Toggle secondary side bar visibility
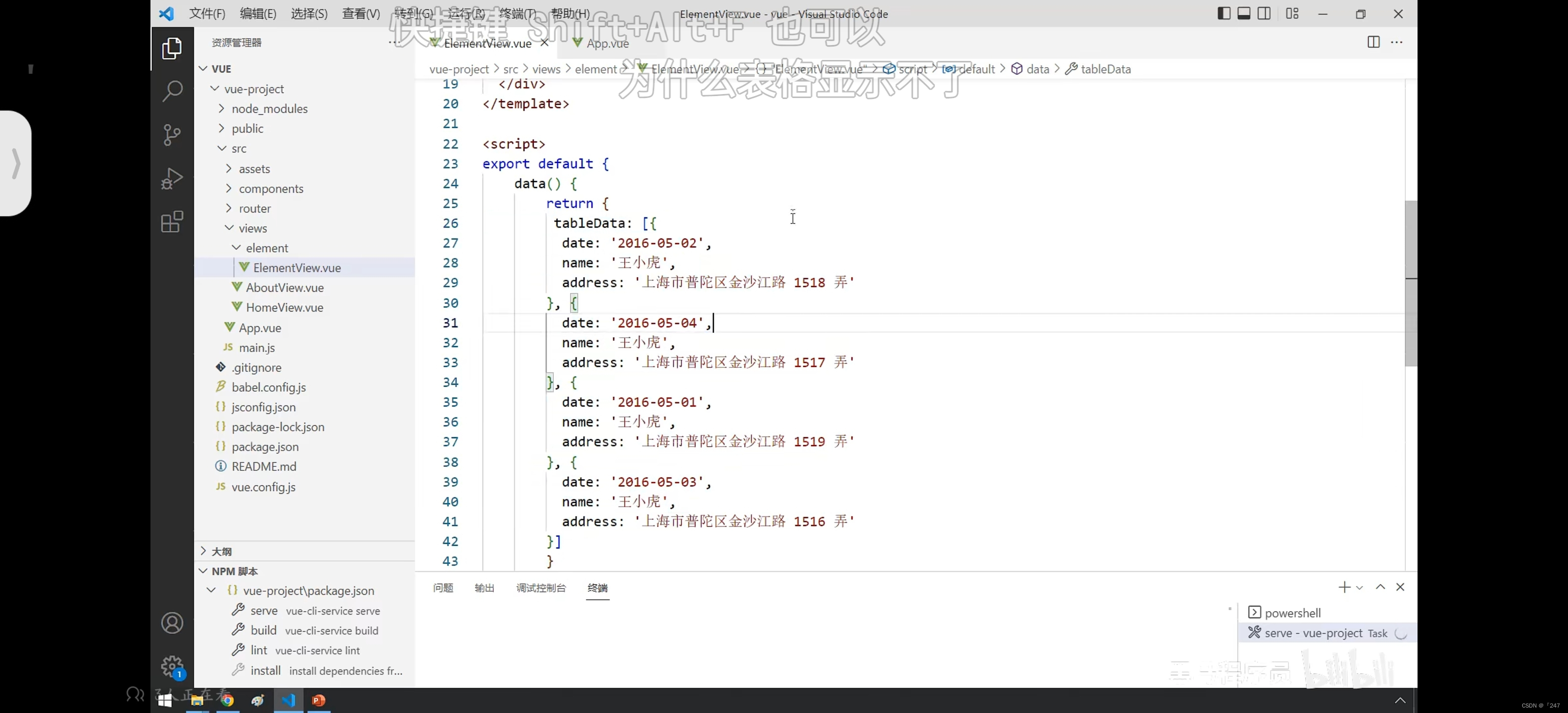The image size is (1568, 713). point(1264,13)
